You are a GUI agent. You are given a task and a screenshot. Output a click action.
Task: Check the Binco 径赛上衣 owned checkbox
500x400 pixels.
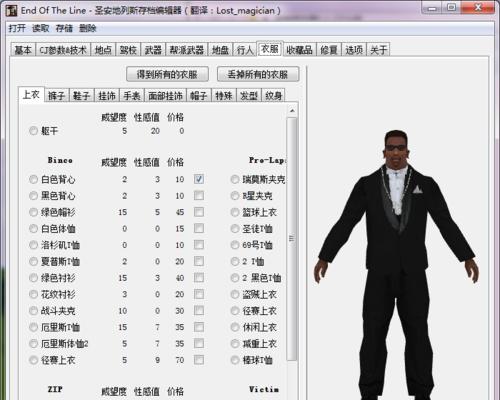click(199, 360)
